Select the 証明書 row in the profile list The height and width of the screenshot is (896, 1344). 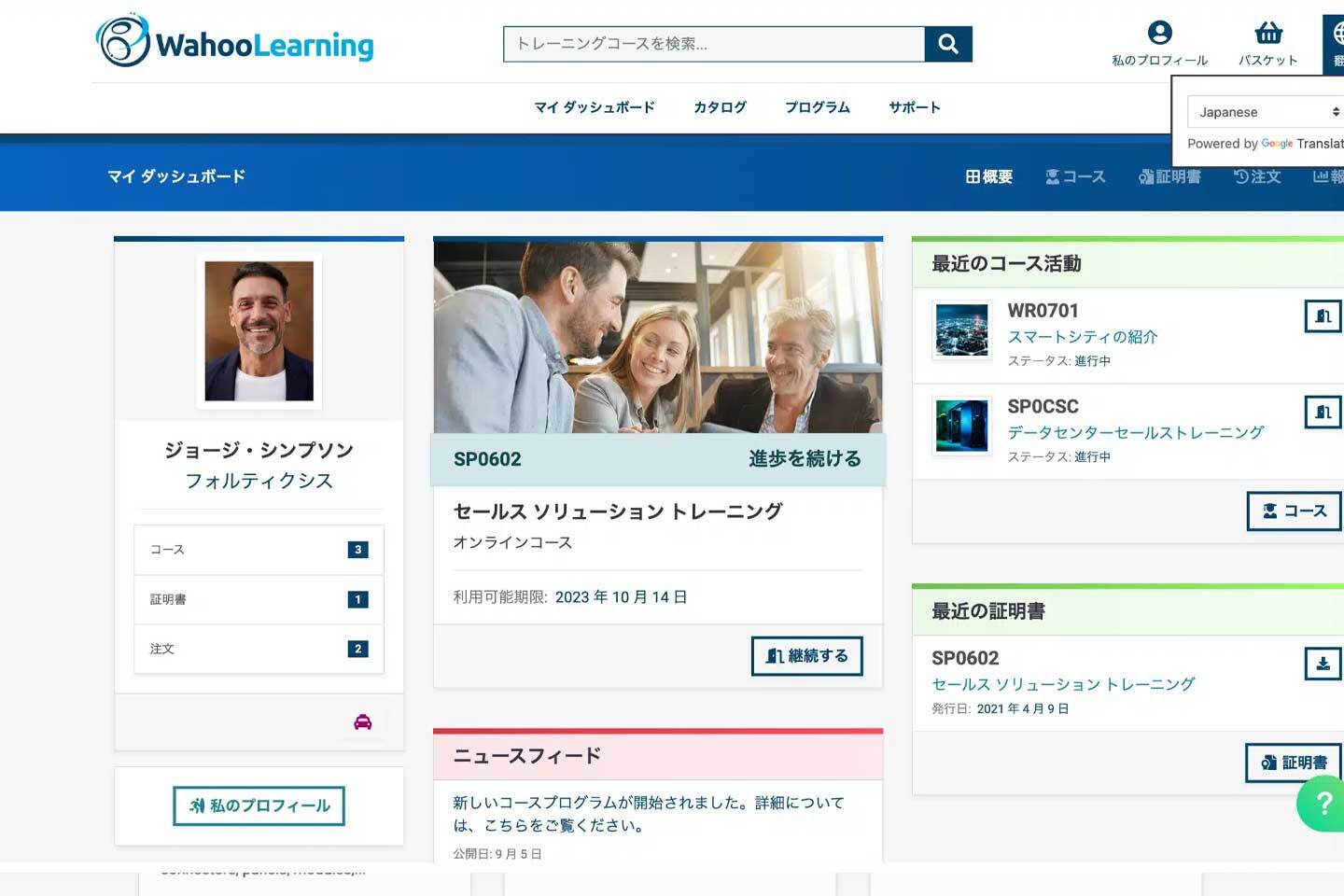click(259, 599)
